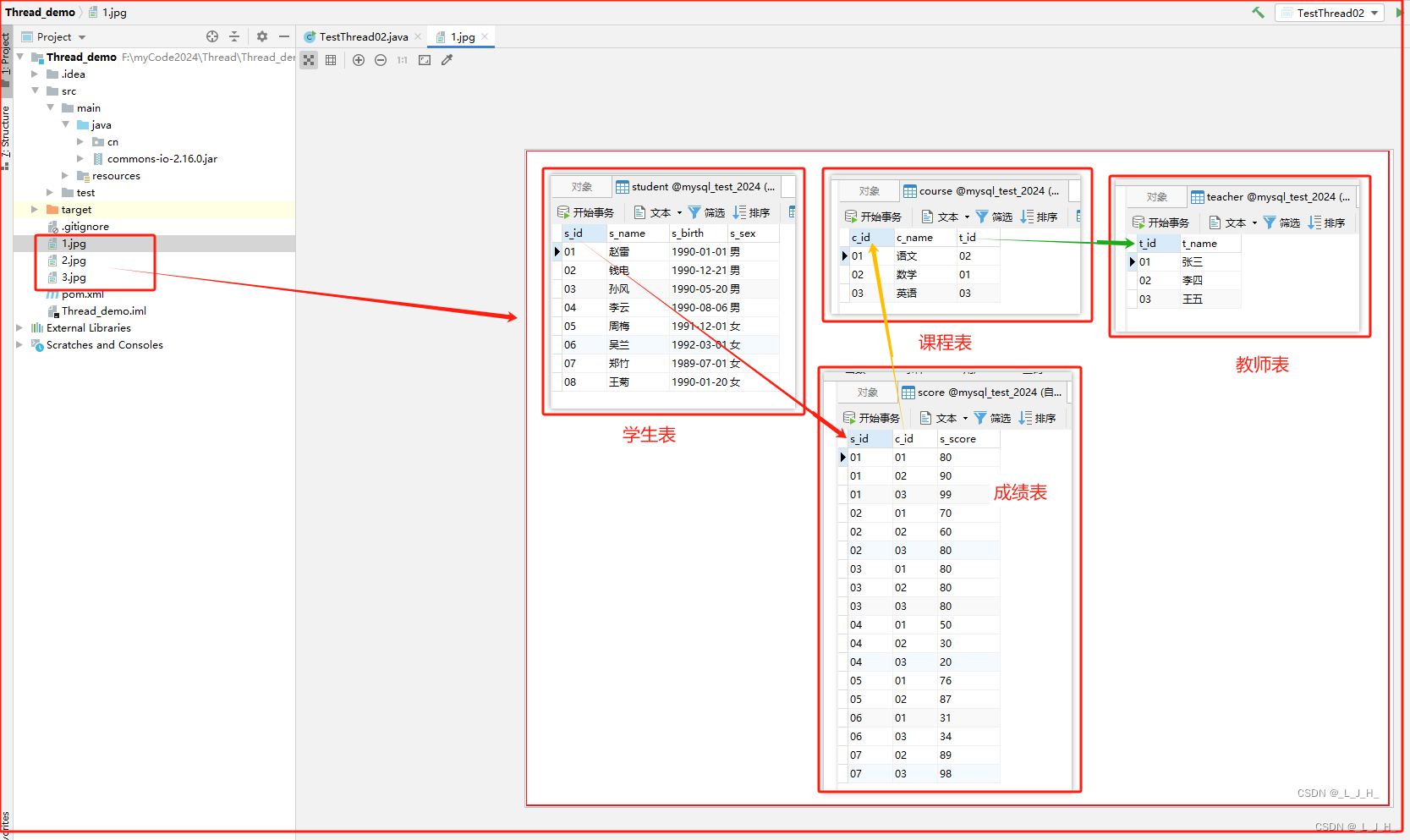1410x840 pixels.
Task: Open the TestThread02 run configuration dropdown
Action: pos(1330,13)
